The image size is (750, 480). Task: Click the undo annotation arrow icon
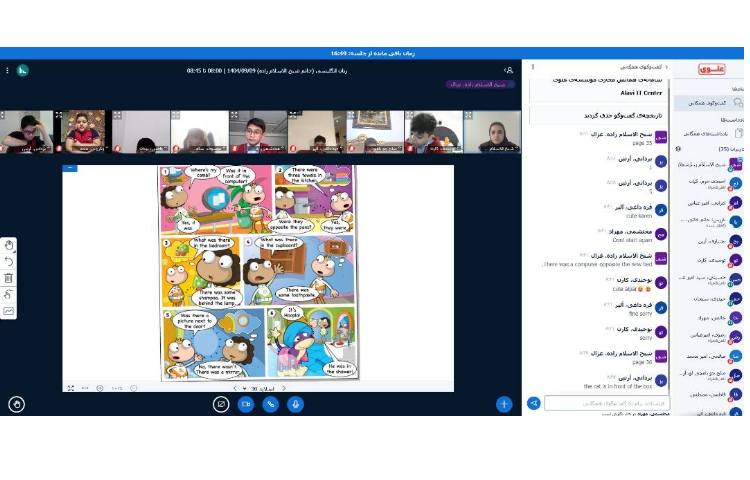(x=9, y=261)
